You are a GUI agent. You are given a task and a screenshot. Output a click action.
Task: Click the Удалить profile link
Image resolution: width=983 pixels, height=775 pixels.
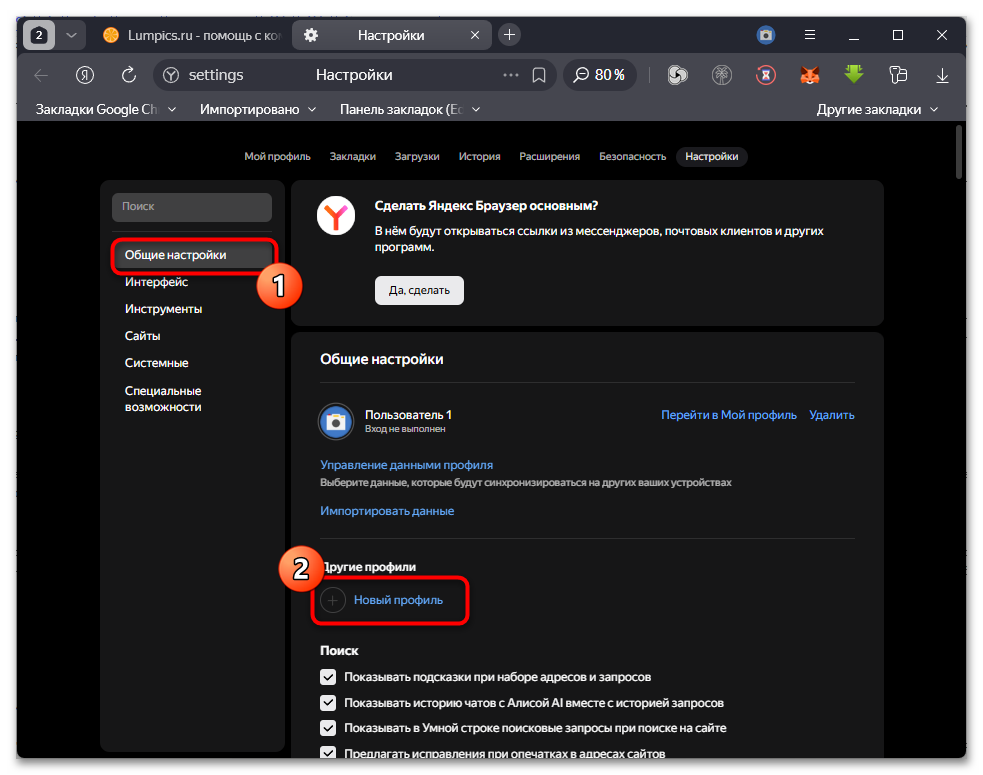(831, 415)
